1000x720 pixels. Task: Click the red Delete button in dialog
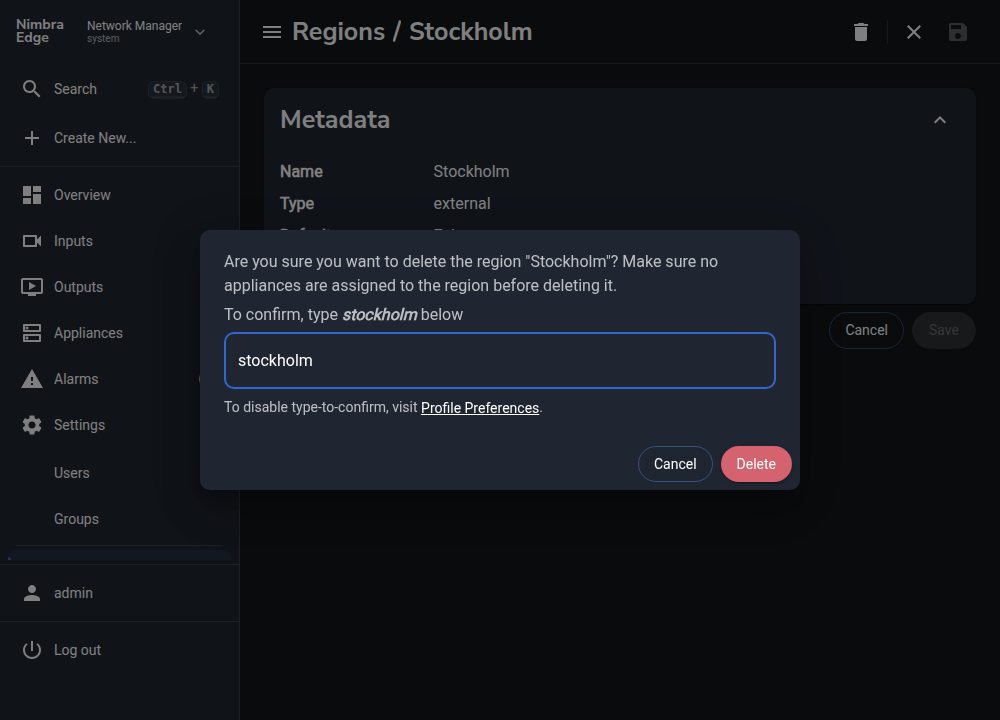coord(756,464)
